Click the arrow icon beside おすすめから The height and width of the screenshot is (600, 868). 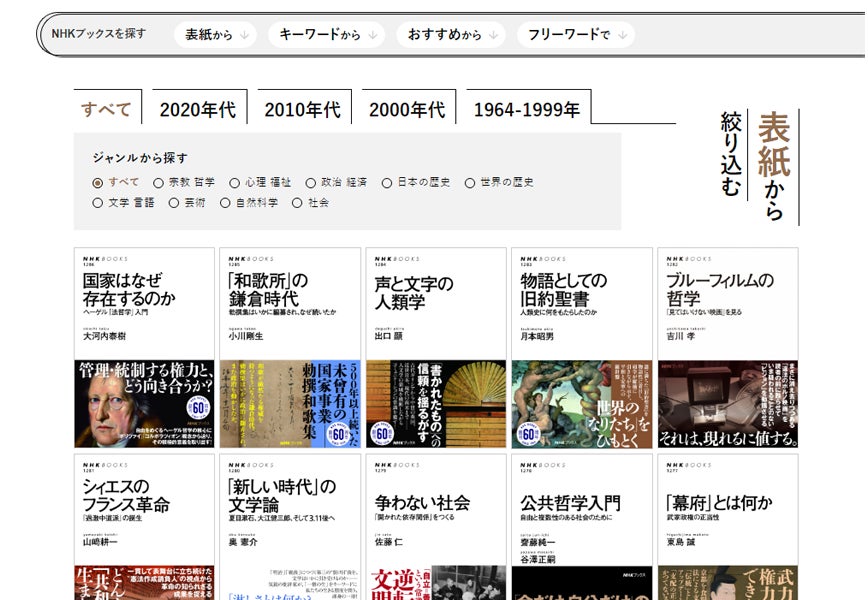pyautogui.click(x=493, y=35)
